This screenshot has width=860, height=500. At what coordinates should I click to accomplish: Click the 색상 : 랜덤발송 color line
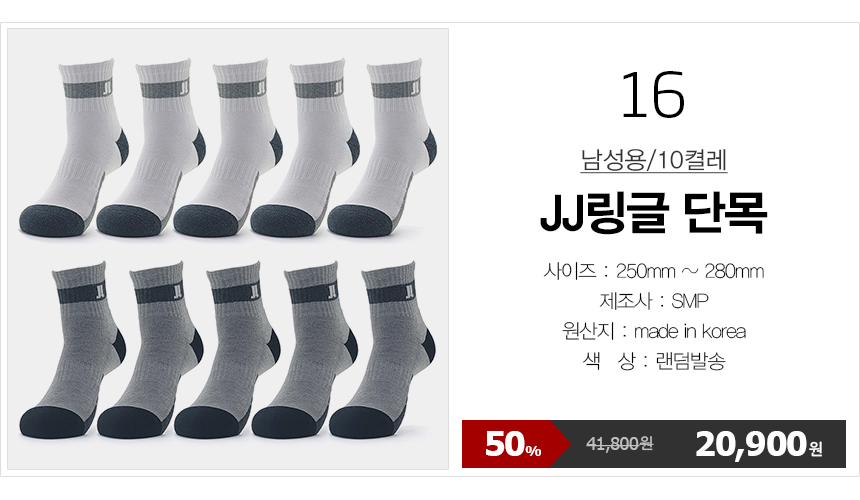654,361
